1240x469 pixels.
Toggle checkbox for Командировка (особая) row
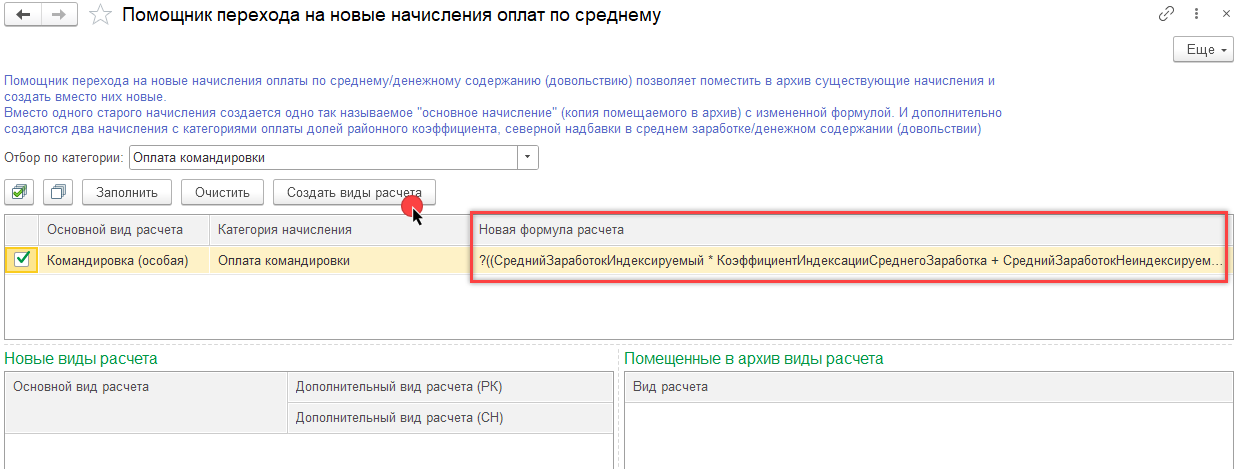tap(22, 260)
